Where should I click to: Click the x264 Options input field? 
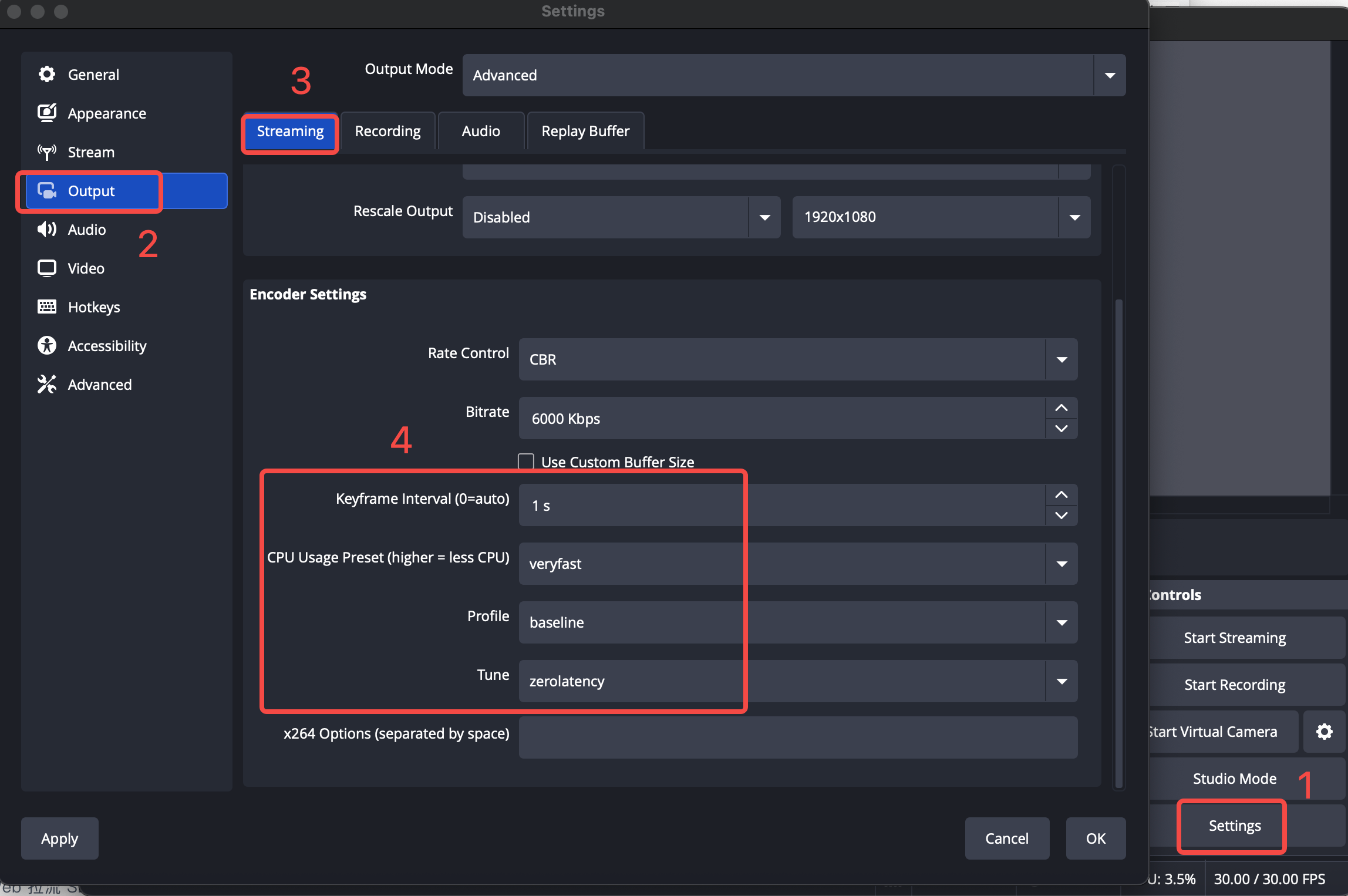[x=798, y=737]
